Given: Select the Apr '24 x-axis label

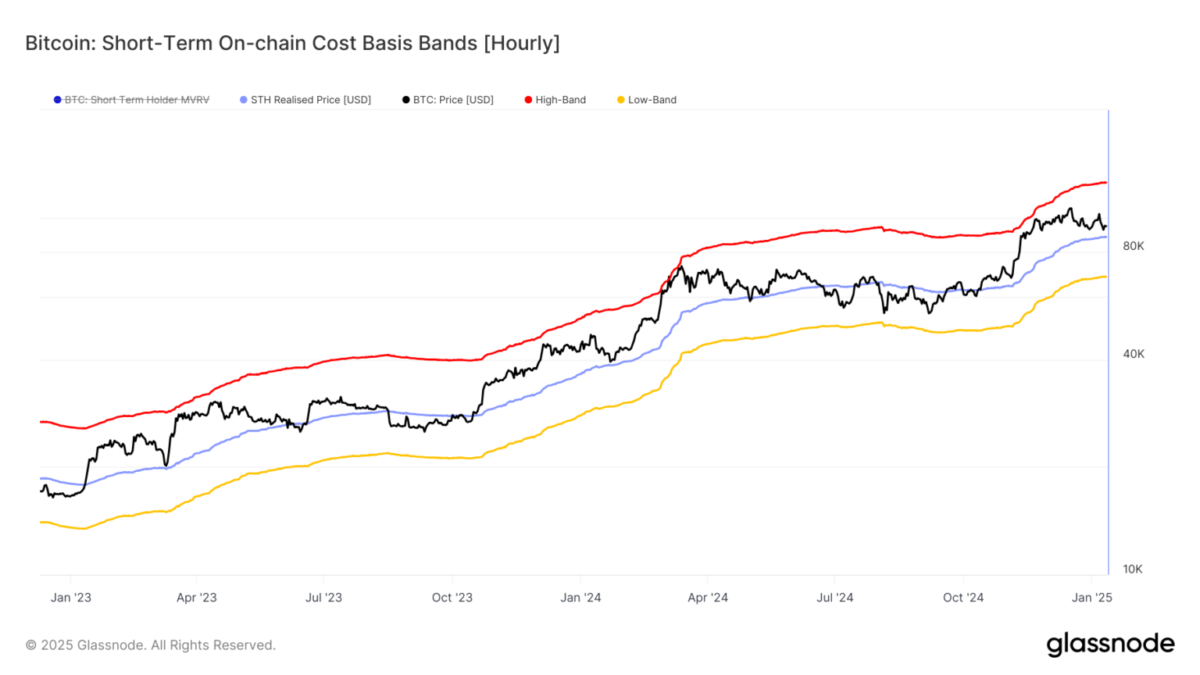Looking at the screenshot, I should (x=707, y=597).
